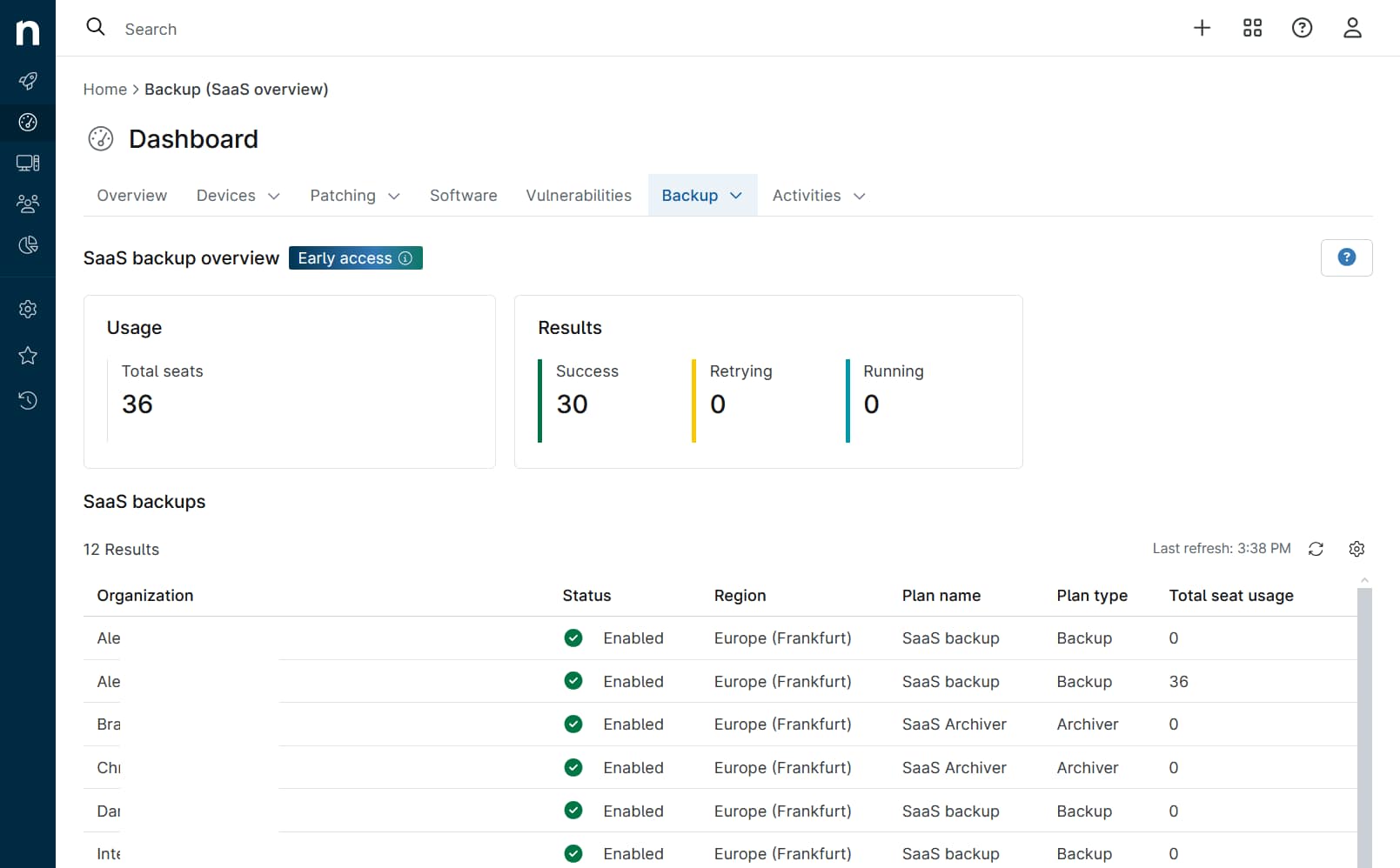Open the reporting pie chart sidebar icon
Viewport: 1400px width, 868px height.
tap(28, 245)
